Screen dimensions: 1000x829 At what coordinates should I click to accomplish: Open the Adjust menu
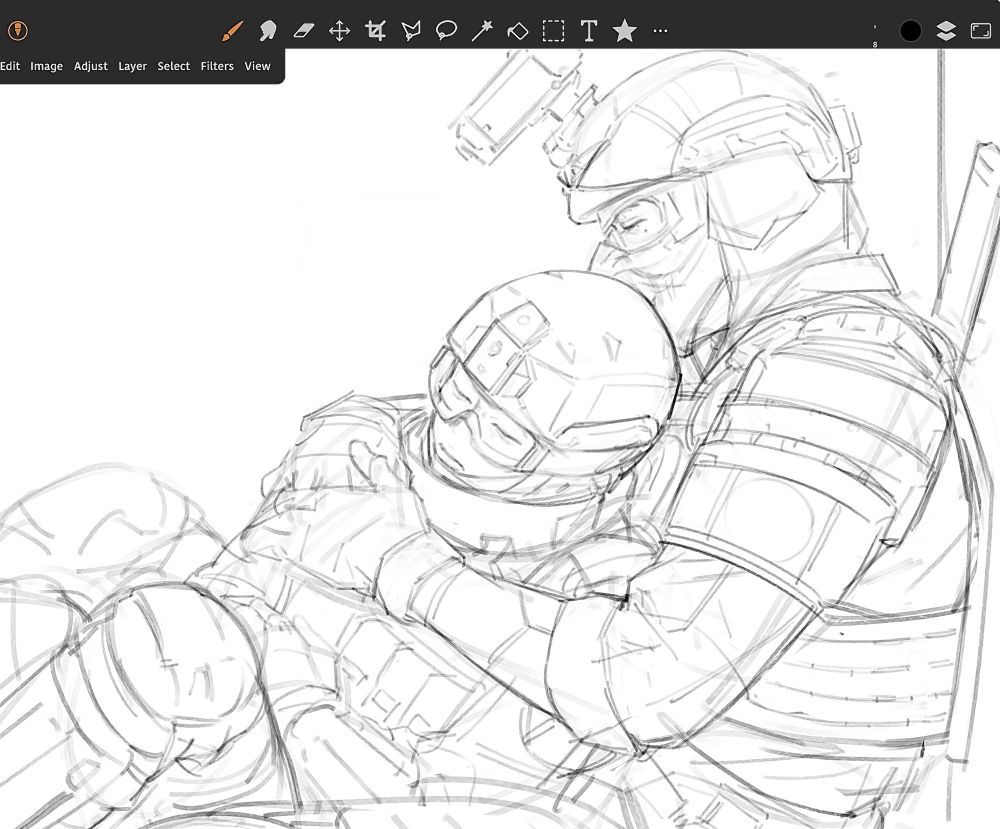tap(91, 66)
